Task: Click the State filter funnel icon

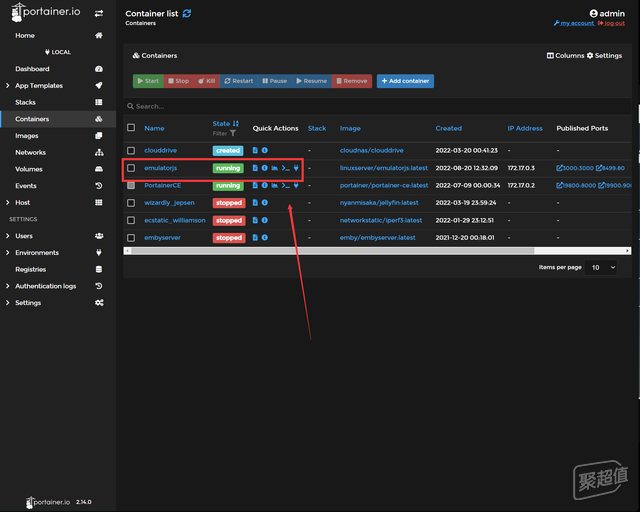Action: tap(233, 133)
